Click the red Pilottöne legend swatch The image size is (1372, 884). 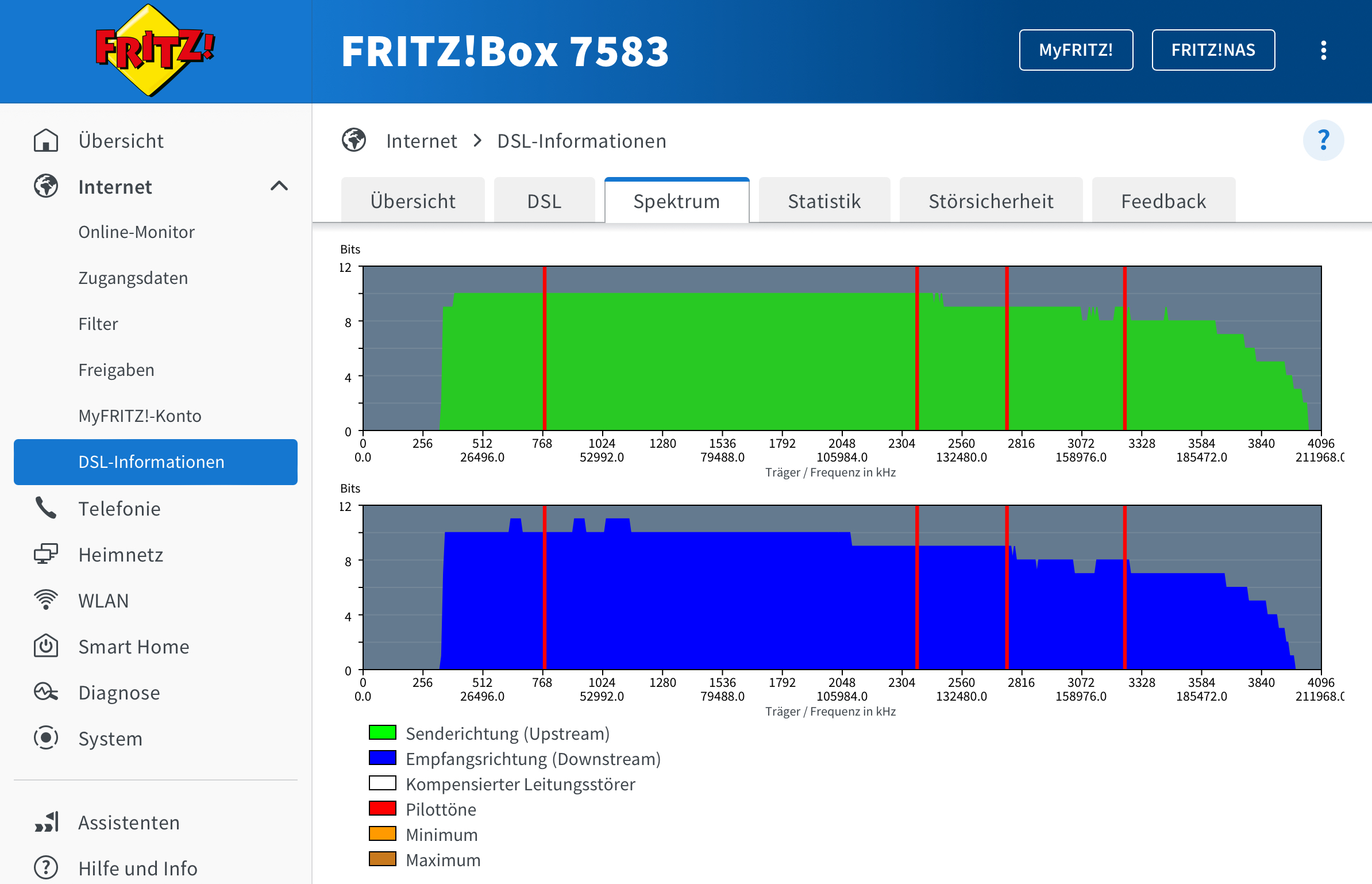click(x=382, y=809)
